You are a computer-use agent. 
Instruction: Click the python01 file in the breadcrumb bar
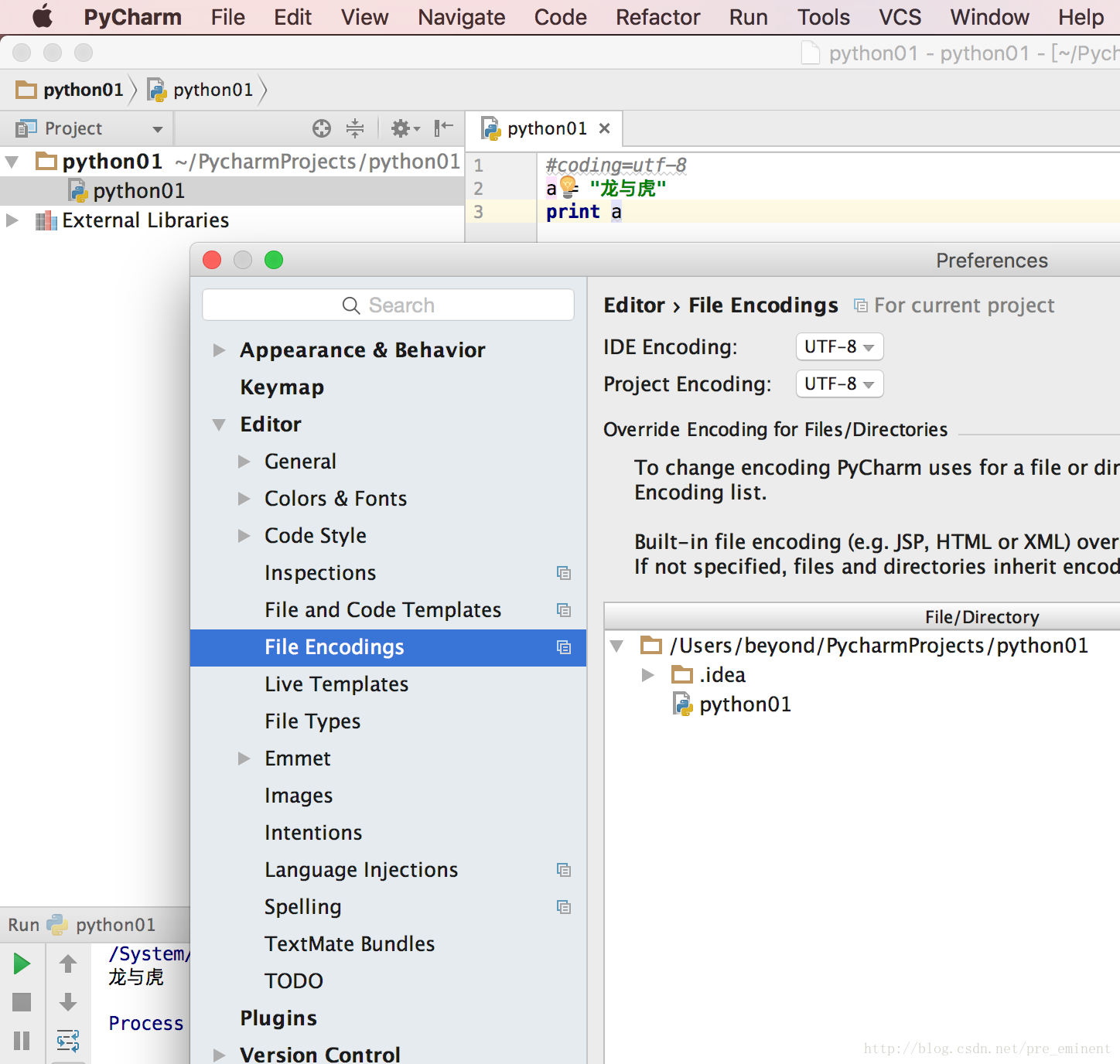pos(200,90)
